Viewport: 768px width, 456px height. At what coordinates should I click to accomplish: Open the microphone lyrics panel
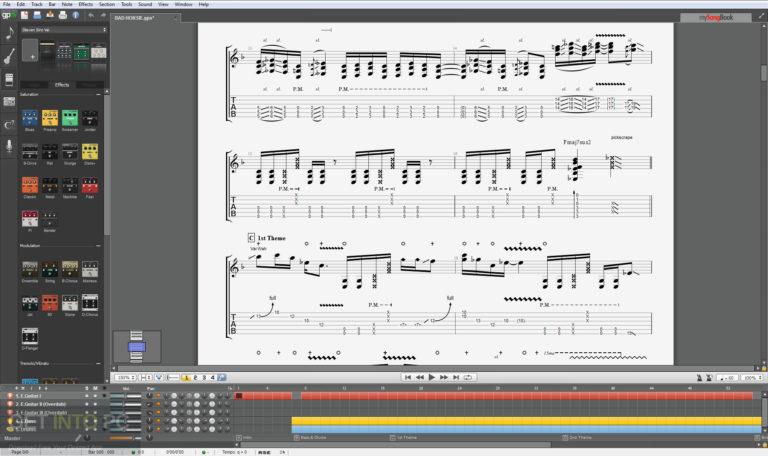coord(9,147)
